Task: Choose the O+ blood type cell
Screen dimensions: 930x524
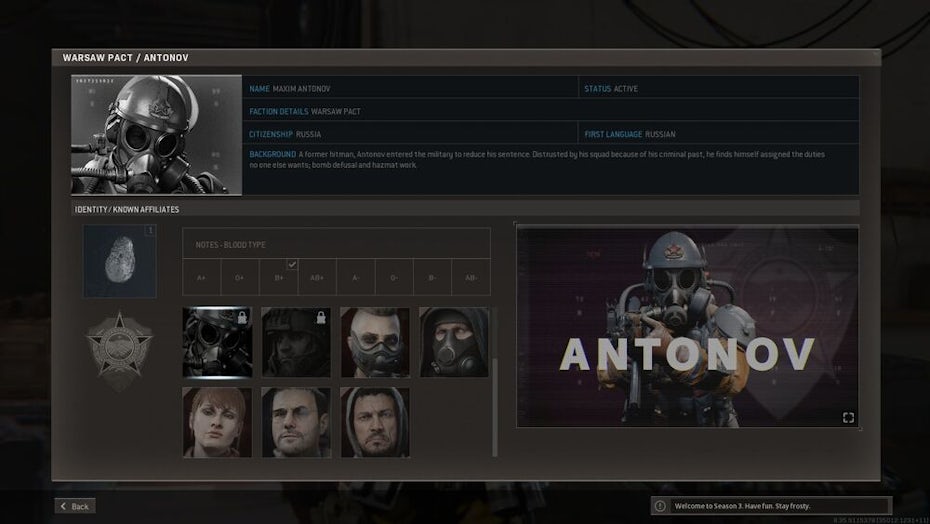Action: (240, 277)
